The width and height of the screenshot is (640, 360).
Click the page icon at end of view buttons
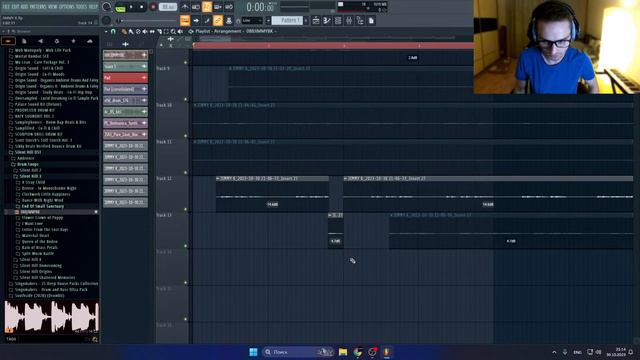point(371,20)
